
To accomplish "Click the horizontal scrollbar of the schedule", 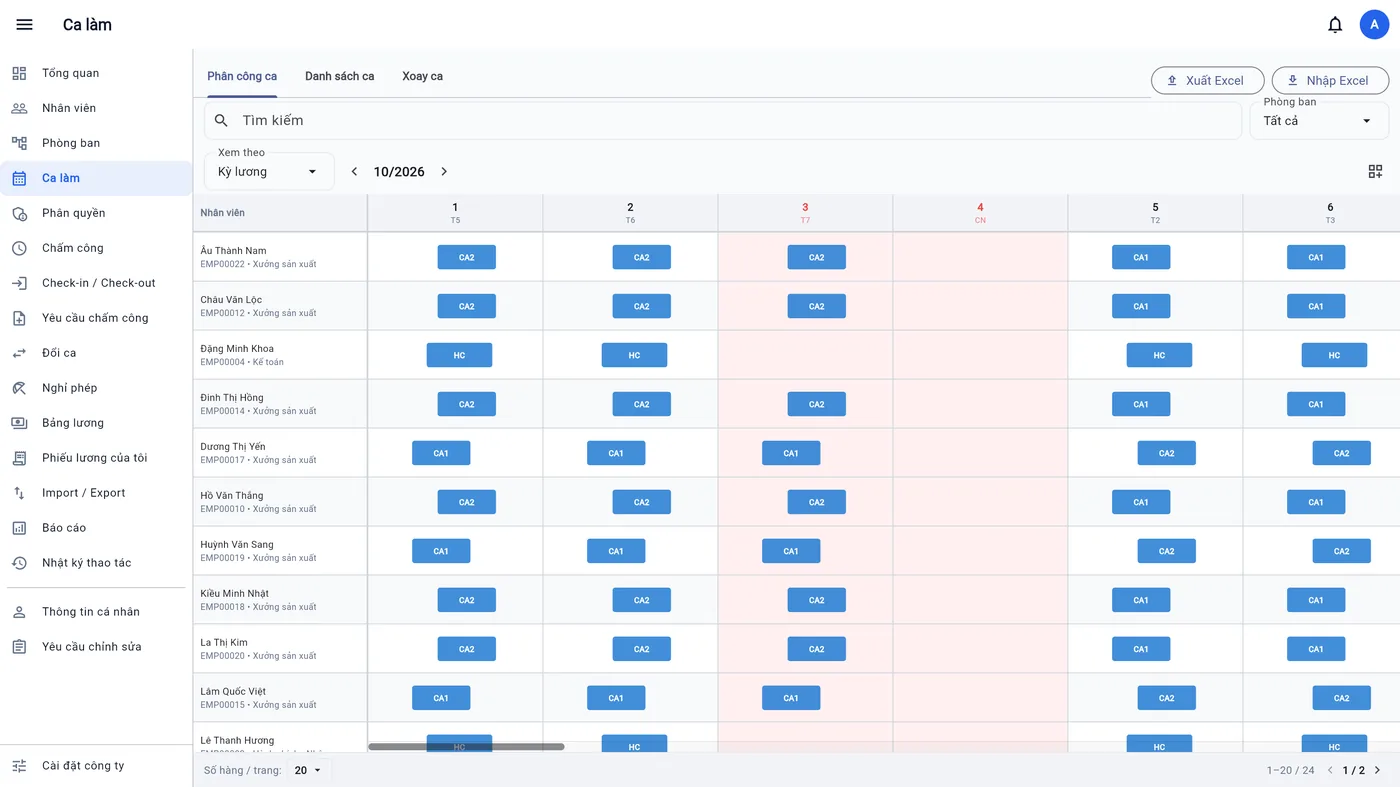I will click(x=466, y=747).
